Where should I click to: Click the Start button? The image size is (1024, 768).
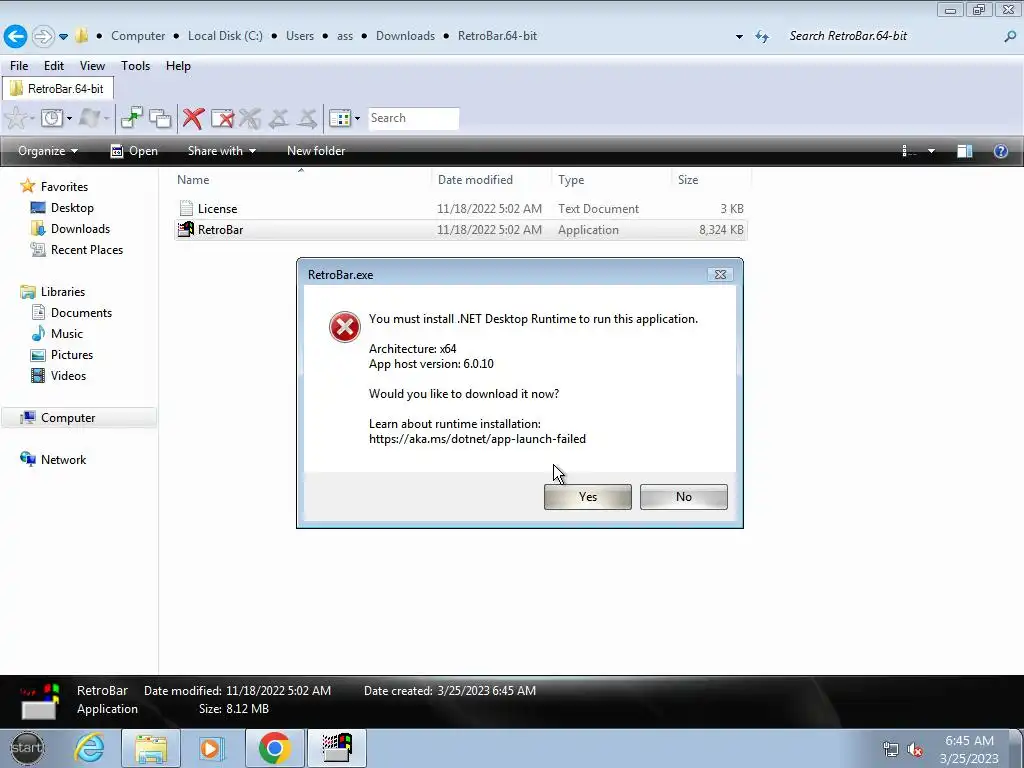(x=27, y=748)
